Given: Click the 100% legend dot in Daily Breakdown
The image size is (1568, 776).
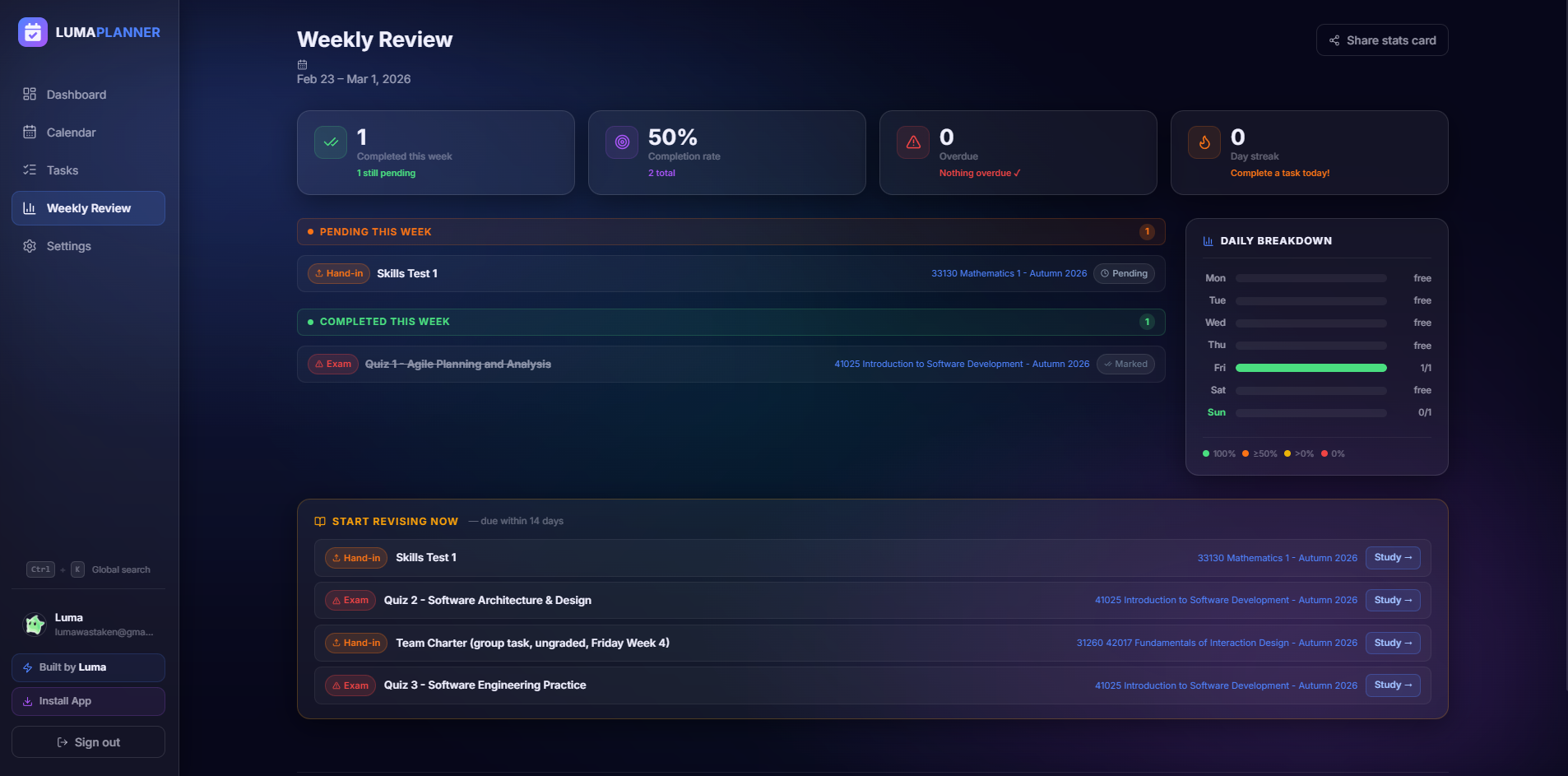Looking at the screenshot, I should pos(1207,453).
